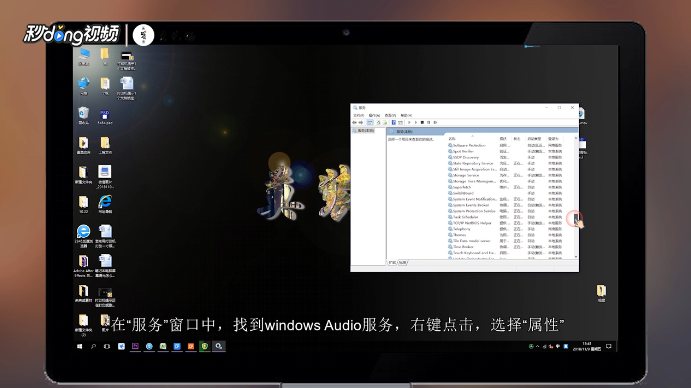Click the Export List icon in Services toolbar

click(385, 122)
